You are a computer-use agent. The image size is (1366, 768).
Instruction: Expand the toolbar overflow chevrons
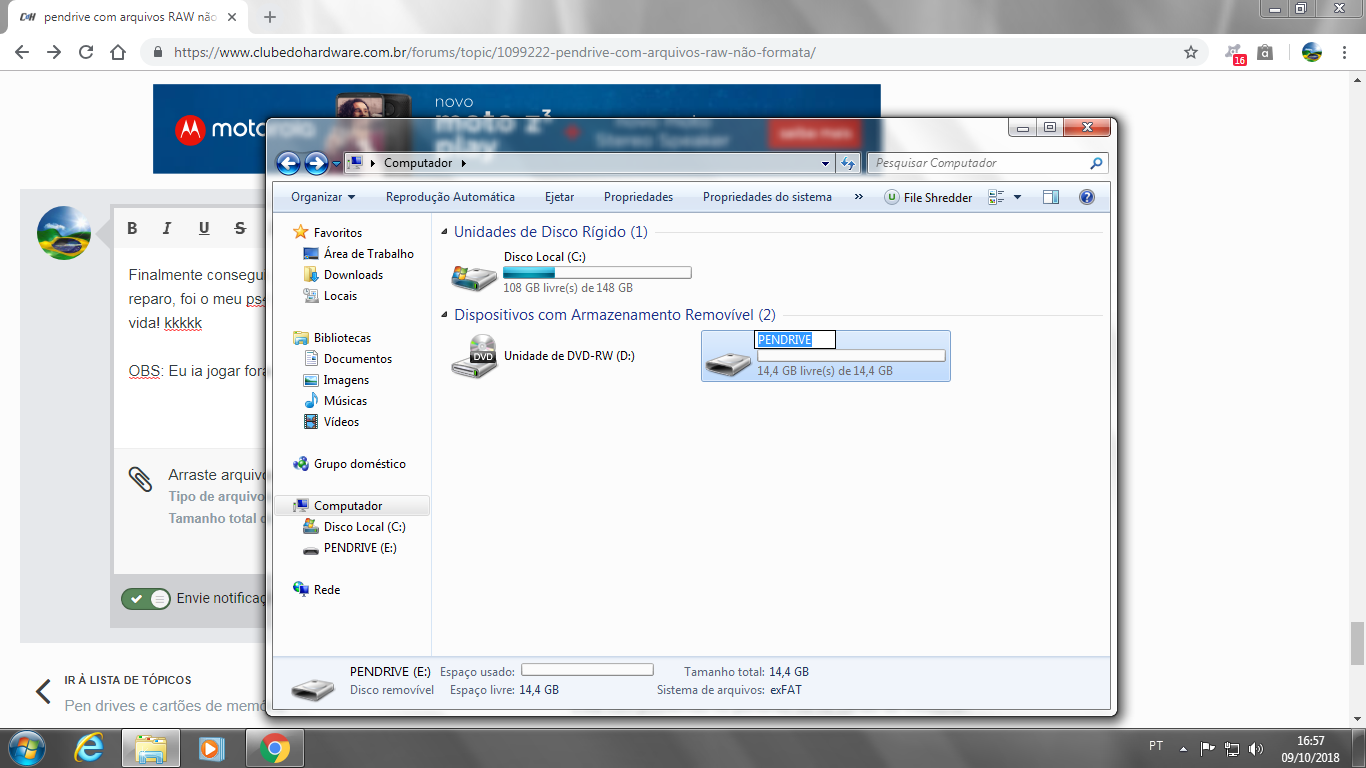pos(858,197)
